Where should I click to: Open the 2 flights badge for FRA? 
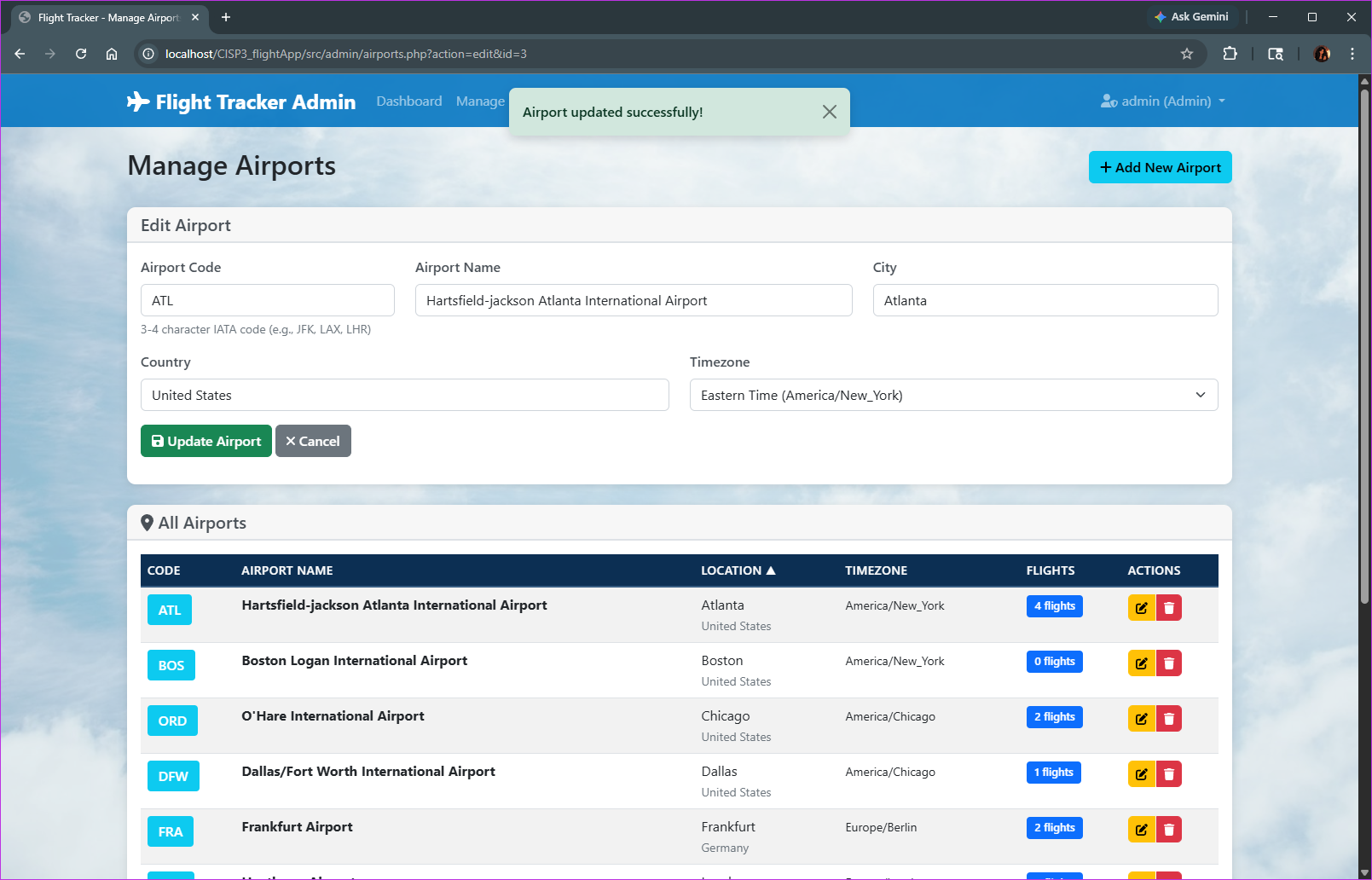pyautogui.click(x=1054, y=828)
